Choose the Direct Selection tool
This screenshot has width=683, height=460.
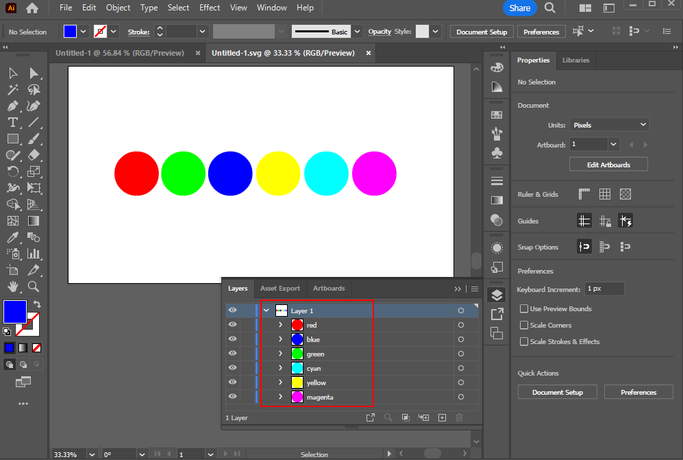[x=34, y=73]
